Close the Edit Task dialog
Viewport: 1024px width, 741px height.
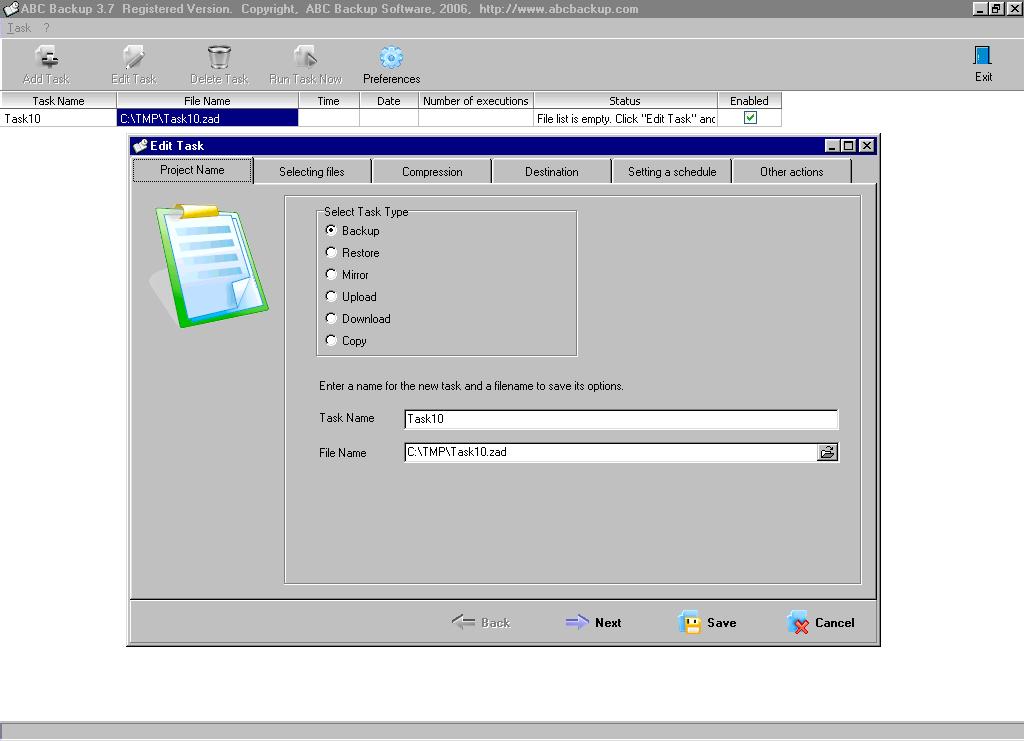click(x=866, y=146)
